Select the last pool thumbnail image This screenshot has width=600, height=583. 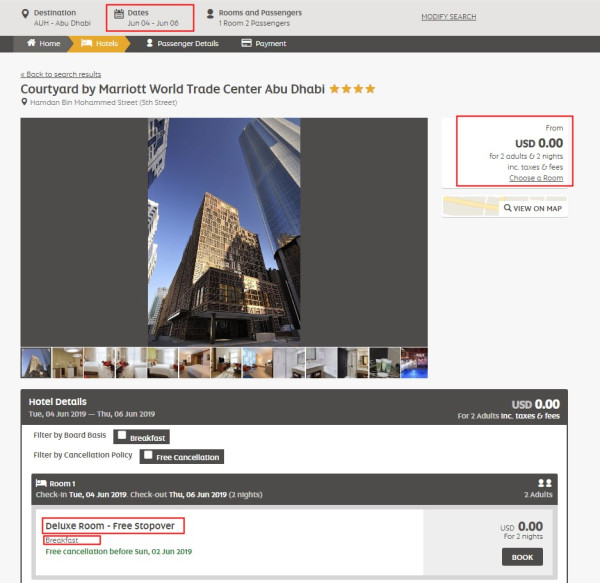point(414,362)
